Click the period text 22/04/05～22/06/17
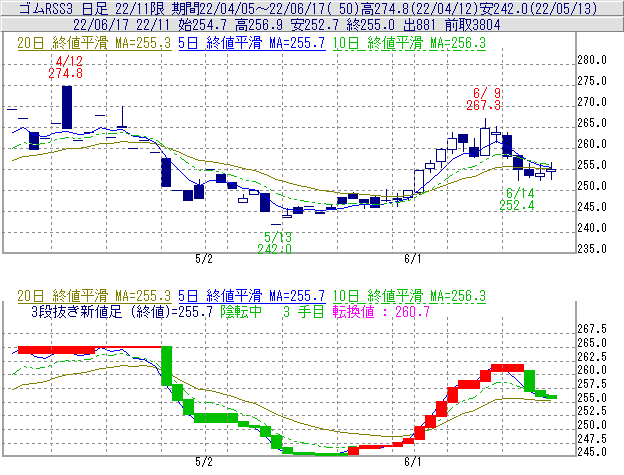Image resolution: width=624 pixels, height=475 pixels. [263, 8]
